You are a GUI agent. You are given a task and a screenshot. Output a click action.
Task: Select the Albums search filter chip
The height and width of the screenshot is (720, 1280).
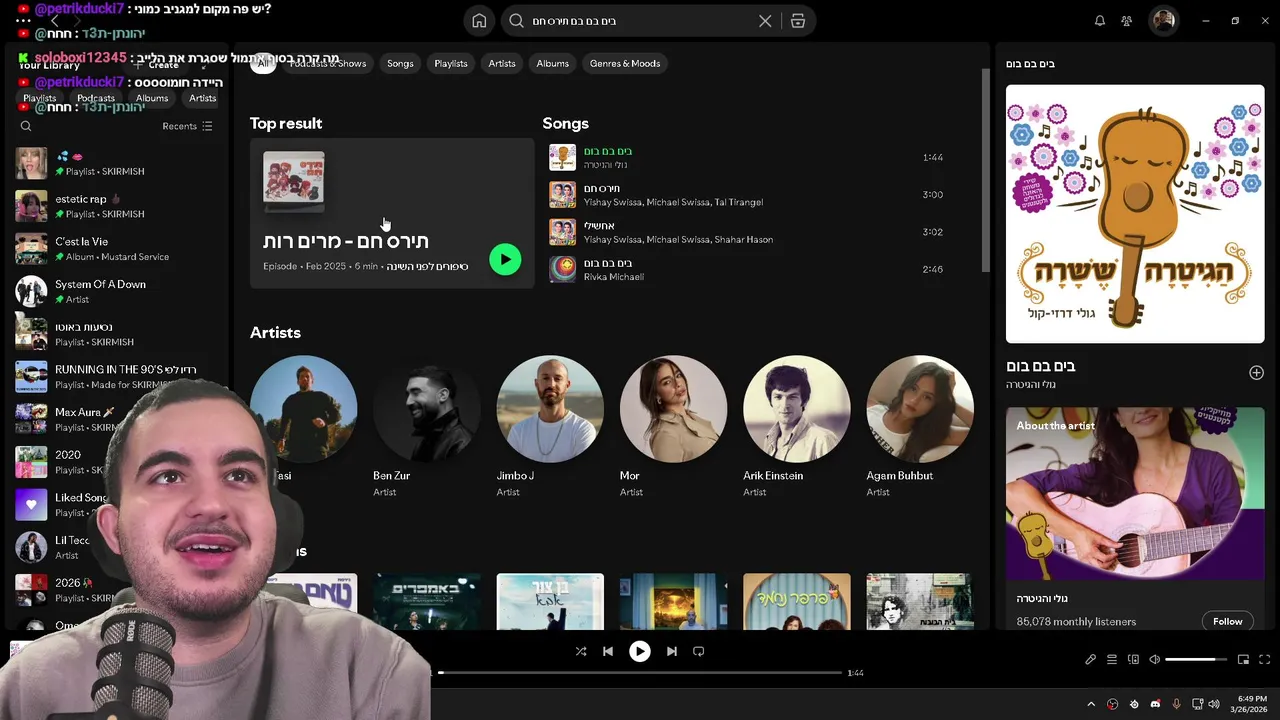[552, 63]
